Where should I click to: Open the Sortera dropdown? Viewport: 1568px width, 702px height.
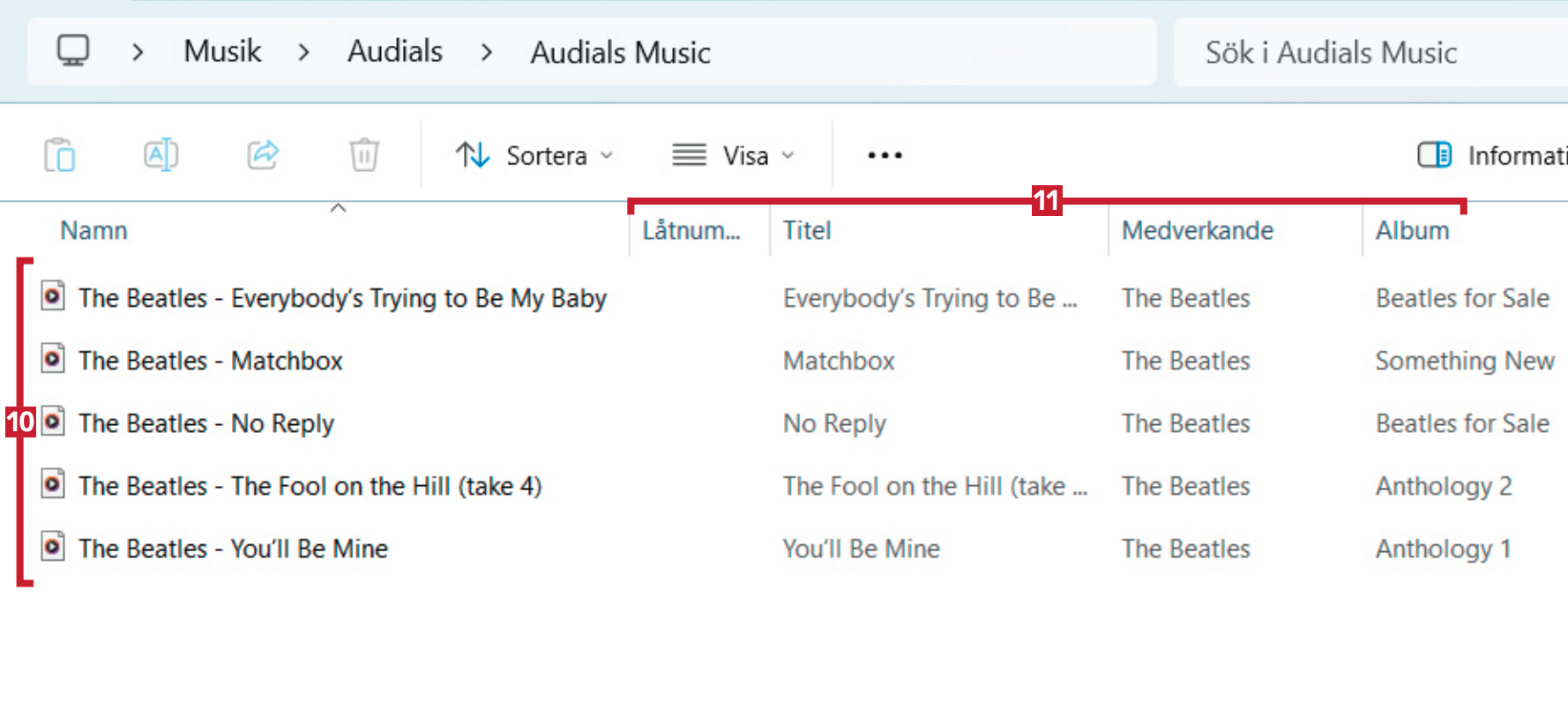point(534,155)
